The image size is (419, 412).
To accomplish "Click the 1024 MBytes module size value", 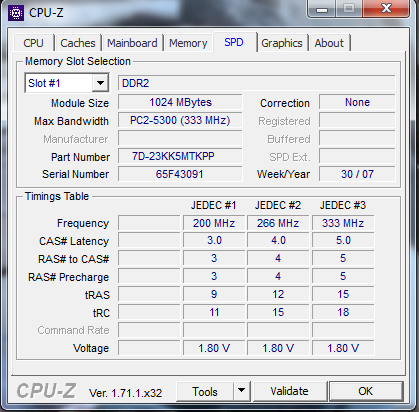I will [x=180, y=102].
